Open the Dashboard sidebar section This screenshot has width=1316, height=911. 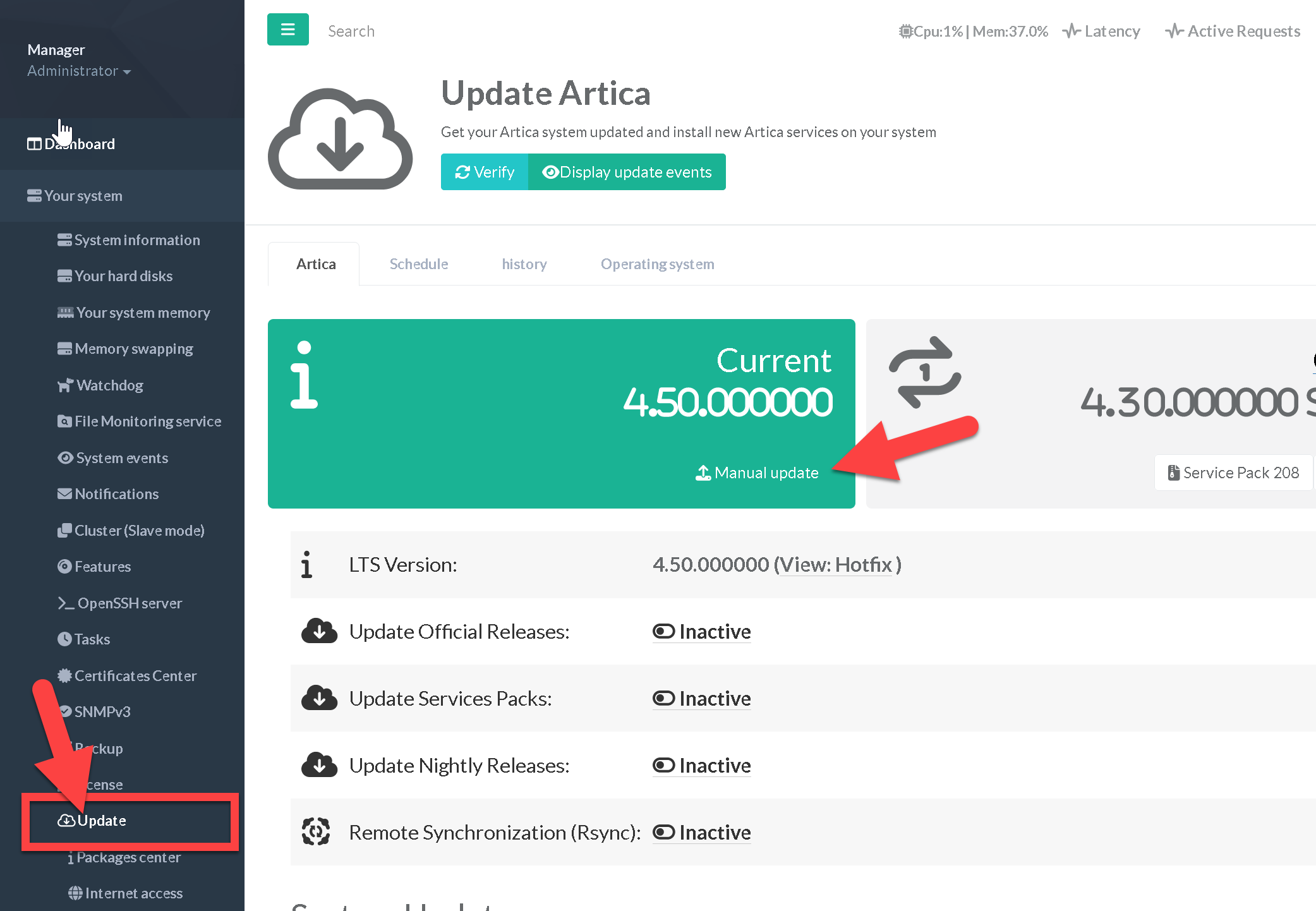click(79, 144)
